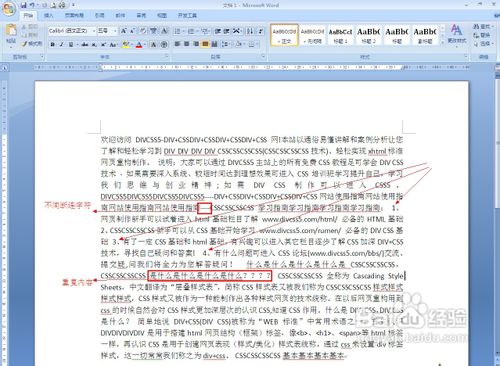The image size is (500, 366).
Task: Open the Change Styles menu
Action: (457, 34)
